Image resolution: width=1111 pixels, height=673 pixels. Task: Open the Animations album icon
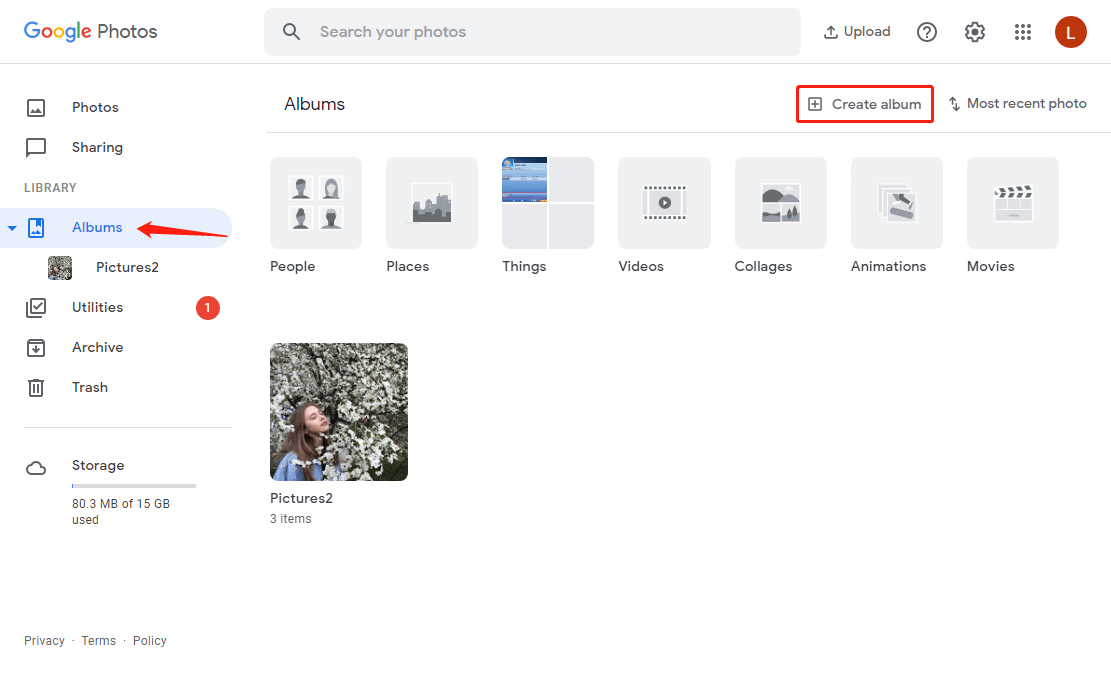896,203
